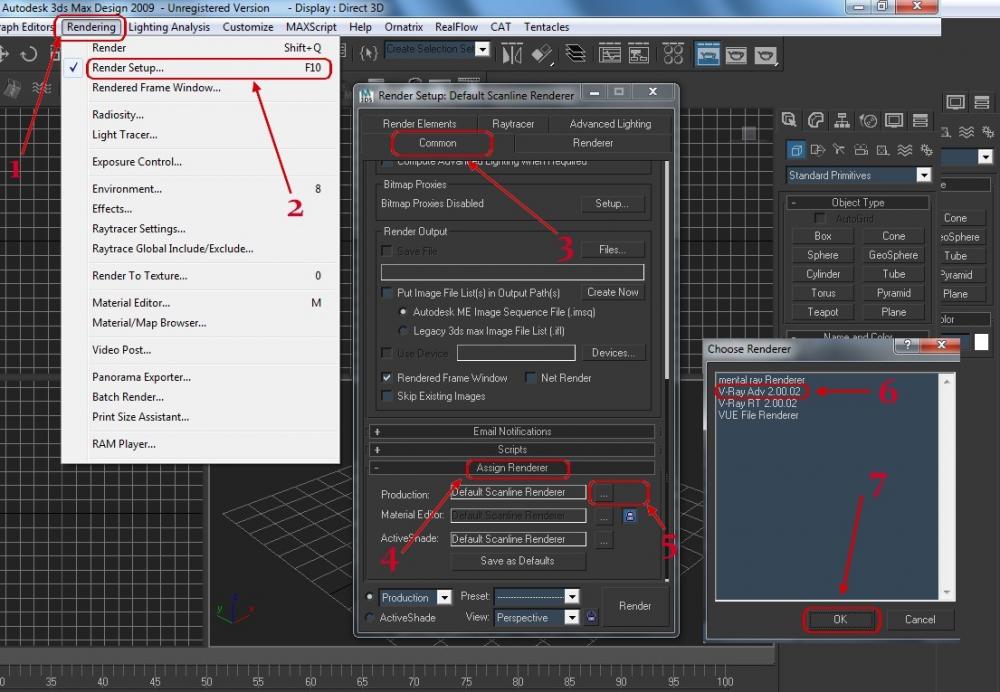Enable the Net Render checkbox
Screen dimensions: 1000x692
(x=530, y=378)
